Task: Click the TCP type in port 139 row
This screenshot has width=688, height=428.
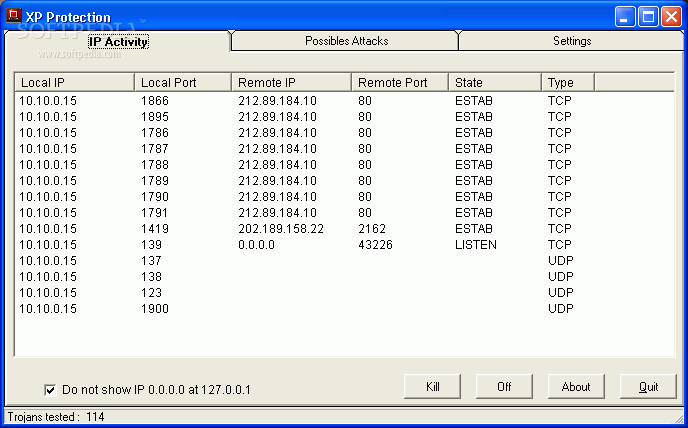Action: point(559,245)
